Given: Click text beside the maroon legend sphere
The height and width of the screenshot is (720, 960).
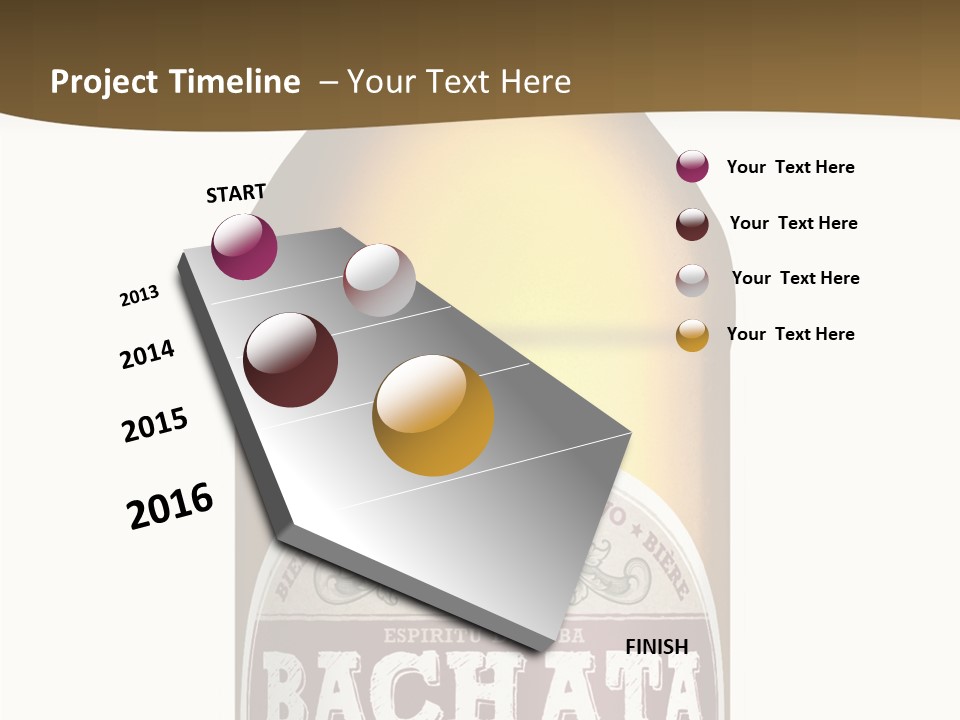Looking at the screenshot, I should (x=793, y=223).
